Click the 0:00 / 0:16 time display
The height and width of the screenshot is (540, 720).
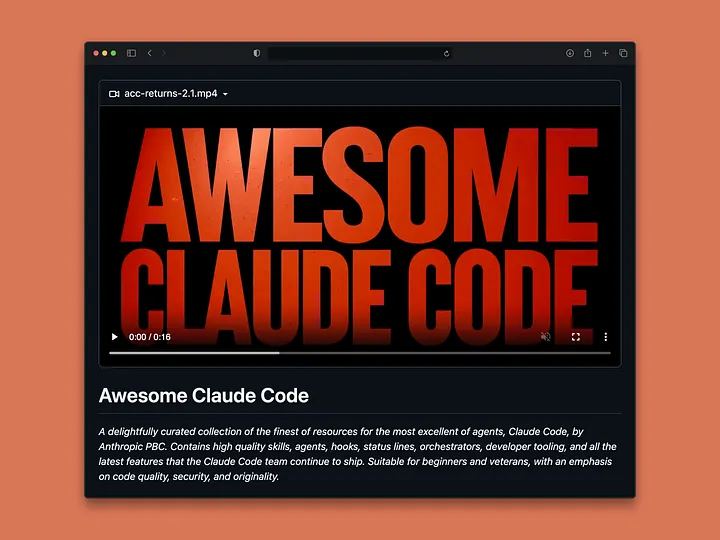tap(150, 337)
